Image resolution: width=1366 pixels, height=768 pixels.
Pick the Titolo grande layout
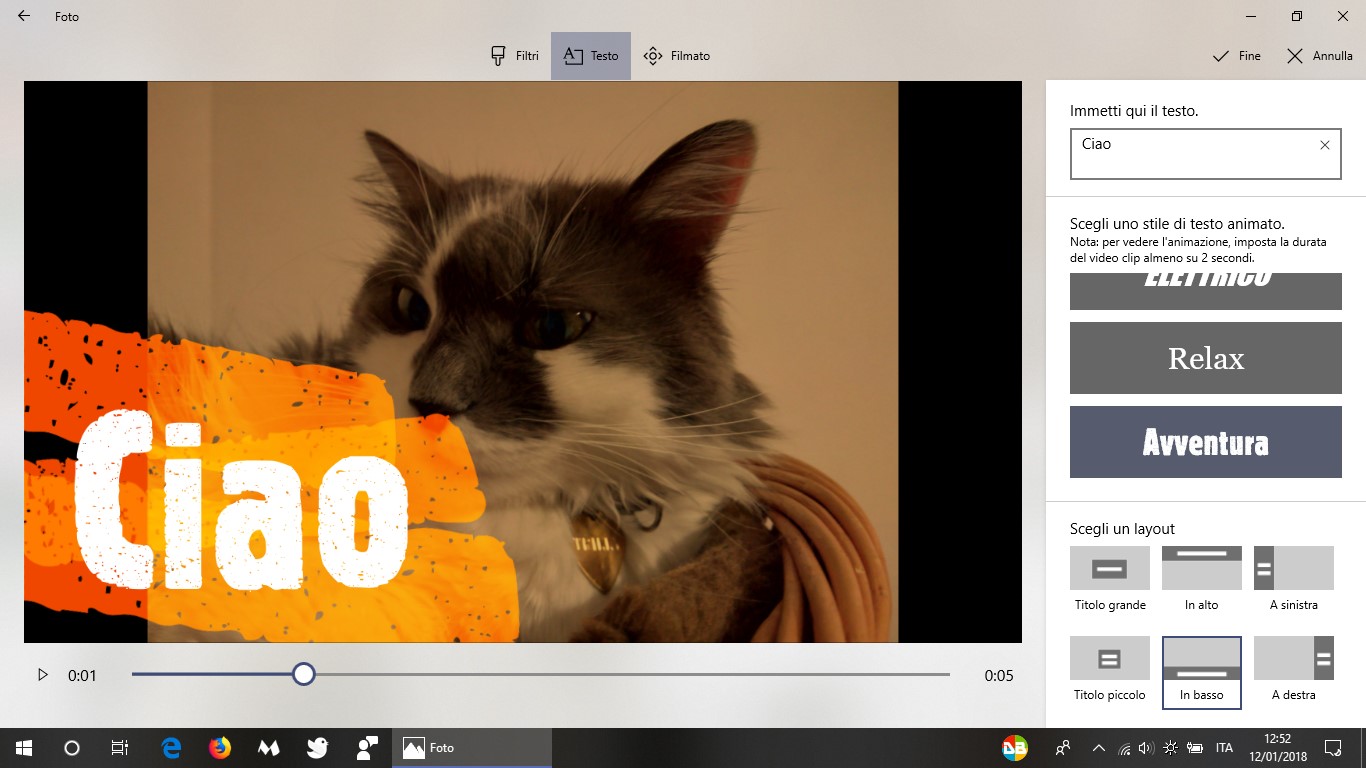click(x=1110, y=579)
